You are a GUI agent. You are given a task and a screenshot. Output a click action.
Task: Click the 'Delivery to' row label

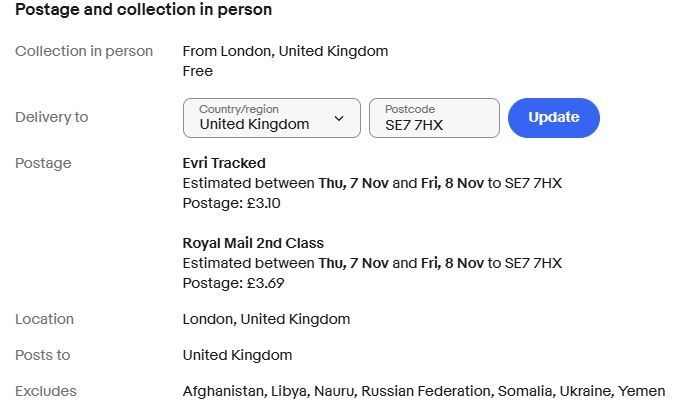[52, 117]
